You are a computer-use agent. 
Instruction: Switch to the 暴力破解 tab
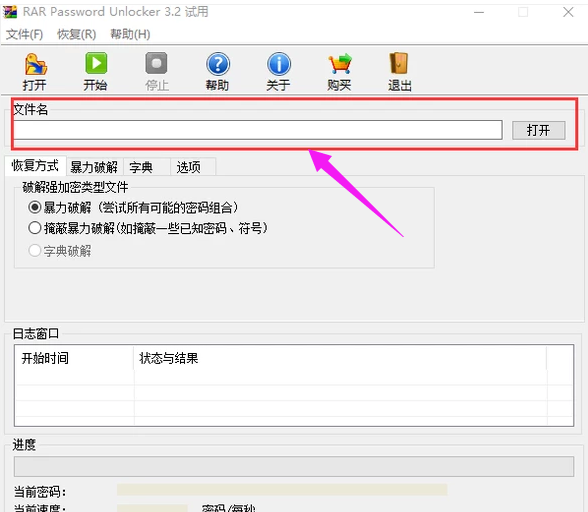pos(94,167)
